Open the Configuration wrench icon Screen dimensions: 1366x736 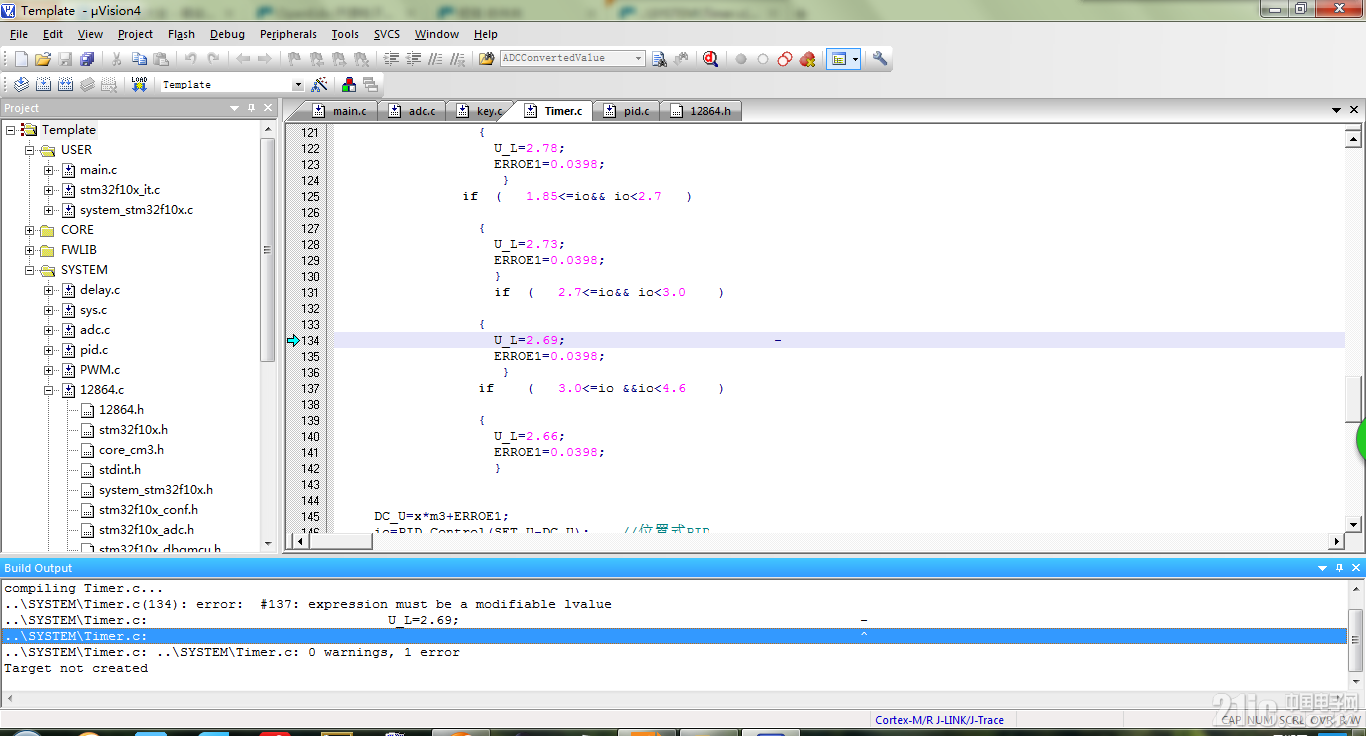[880, 59]
